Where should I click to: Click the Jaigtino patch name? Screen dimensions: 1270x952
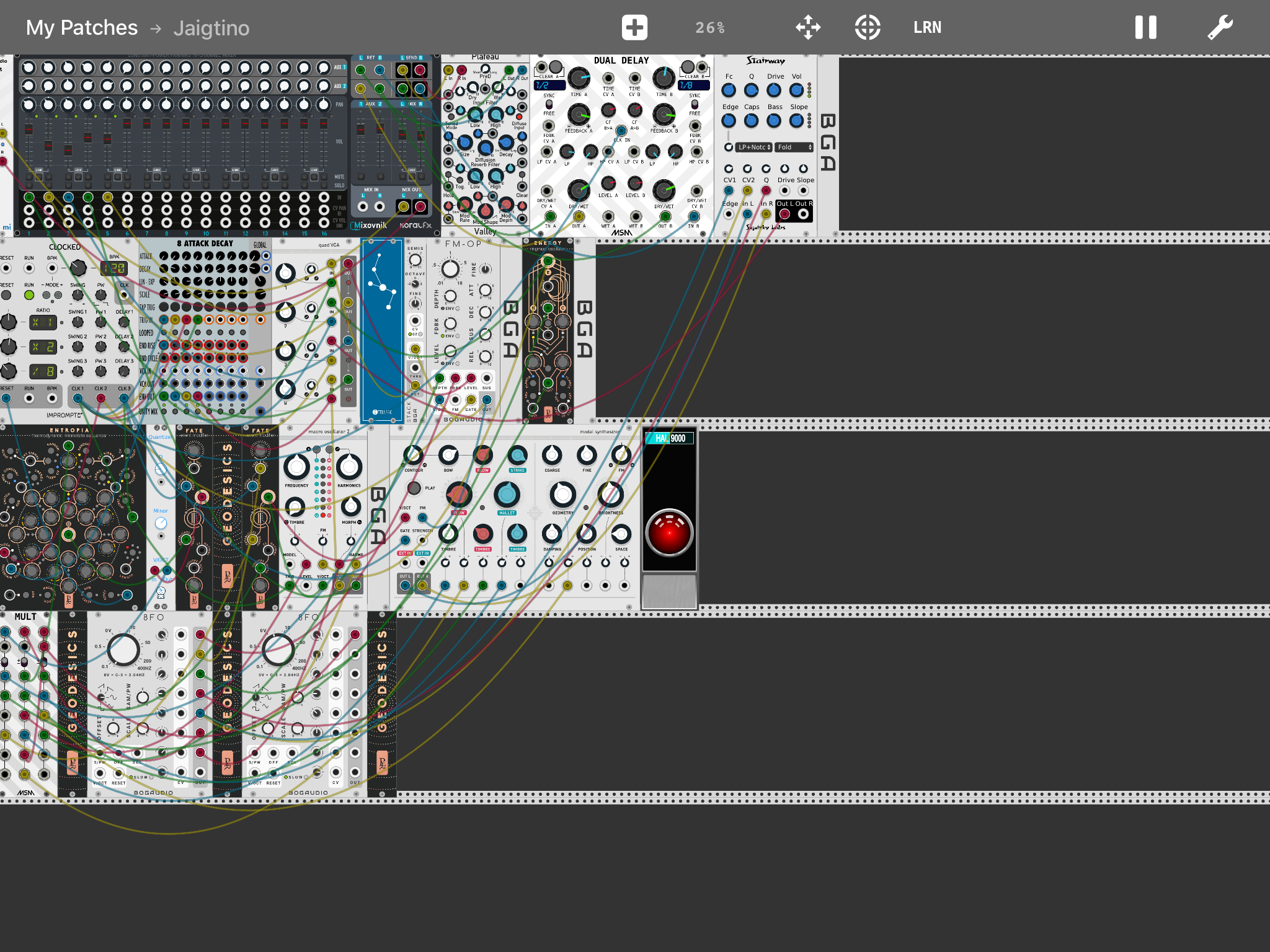[x=211, y=28]
